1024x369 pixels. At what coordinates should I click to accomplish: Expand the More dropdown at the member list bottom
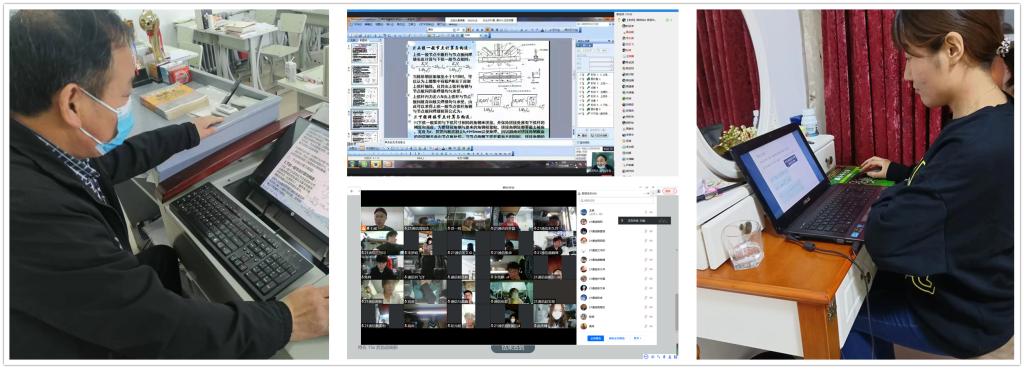(637, 338)
